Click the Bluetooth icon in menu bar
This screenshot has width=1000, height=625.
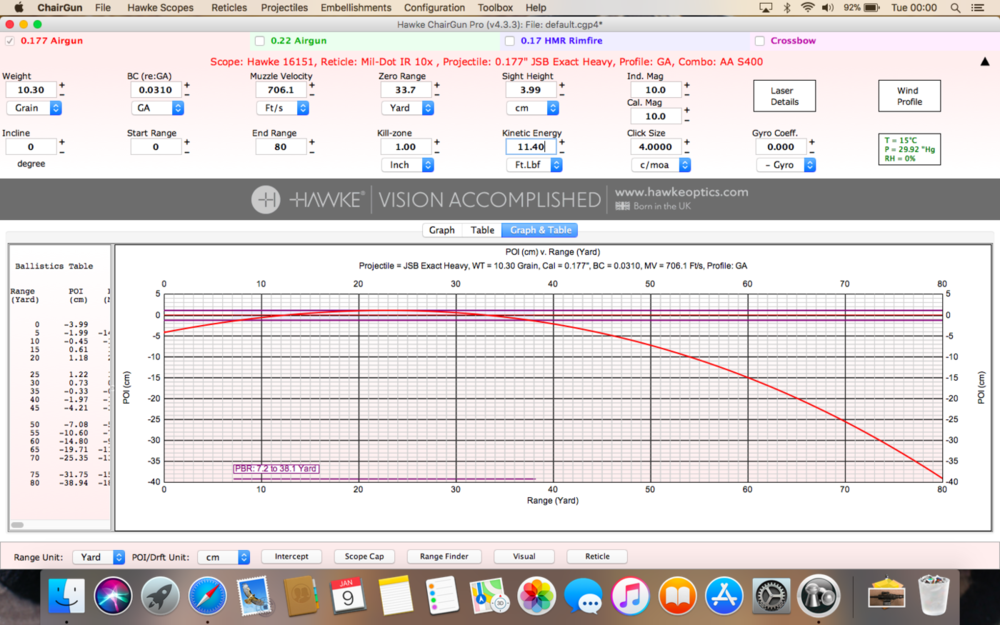tap(787, 8)
